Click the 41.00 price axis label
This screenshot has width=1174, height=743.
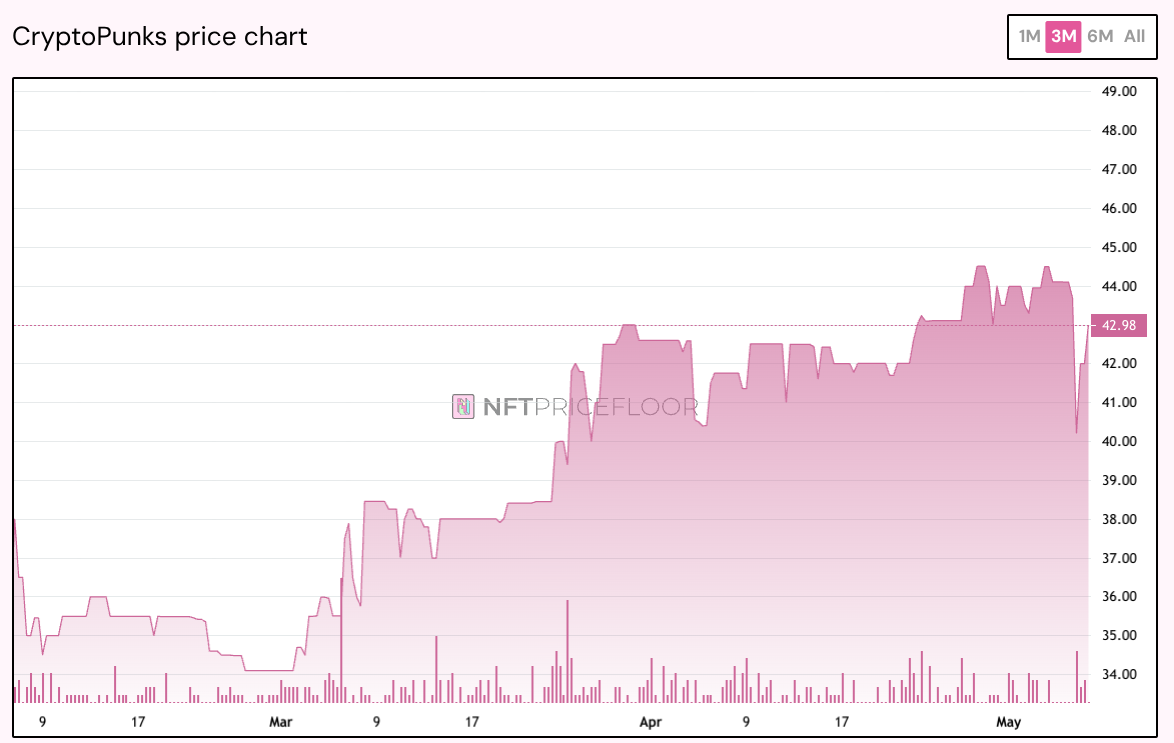tap(1119, 402)
